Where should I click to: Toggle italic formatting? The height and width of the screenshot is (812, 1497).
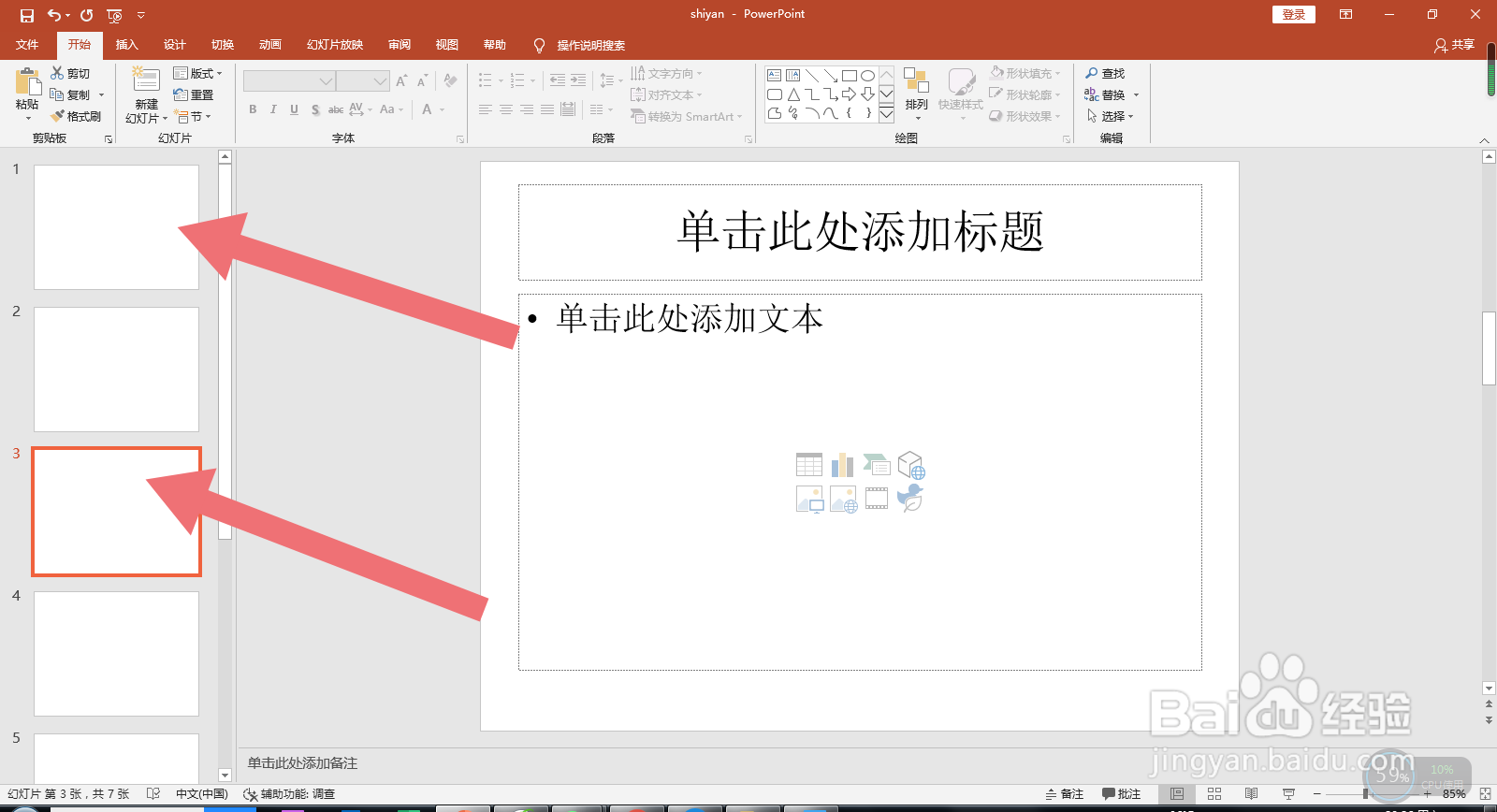coord(273,109)
